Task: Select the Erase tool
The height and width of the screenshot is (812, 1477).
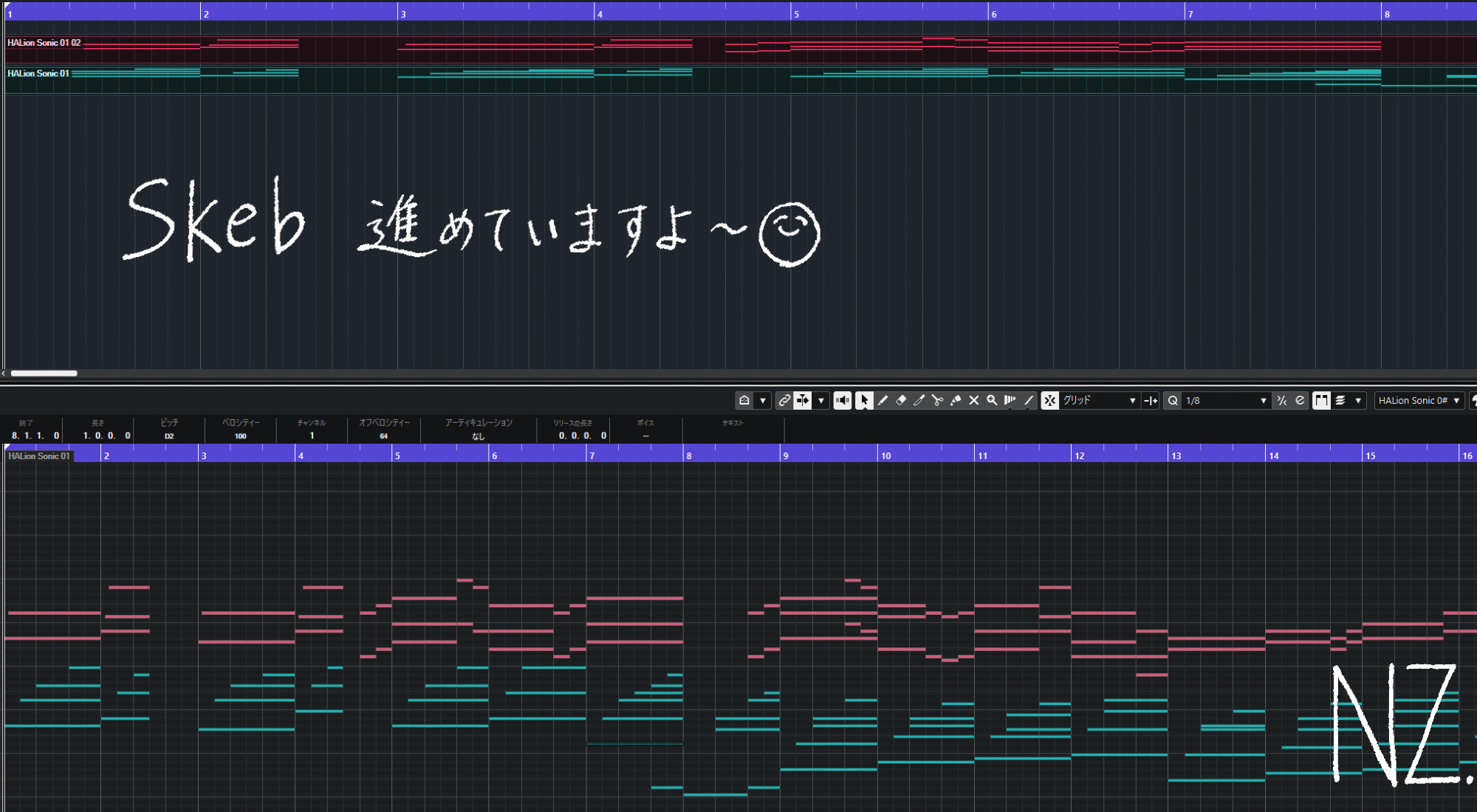Action: 901,400
